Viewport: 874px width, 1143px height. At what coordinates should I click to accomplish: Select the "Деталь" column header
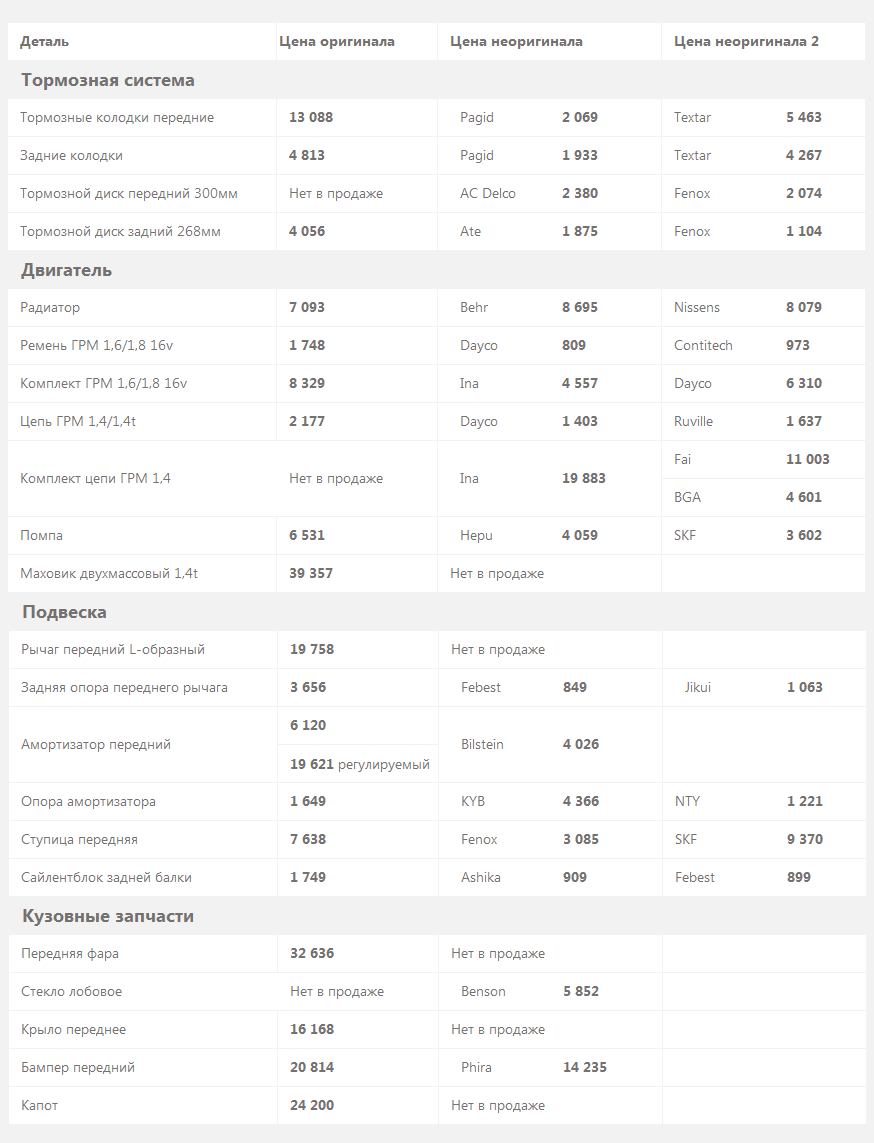(x=44, y=42)
